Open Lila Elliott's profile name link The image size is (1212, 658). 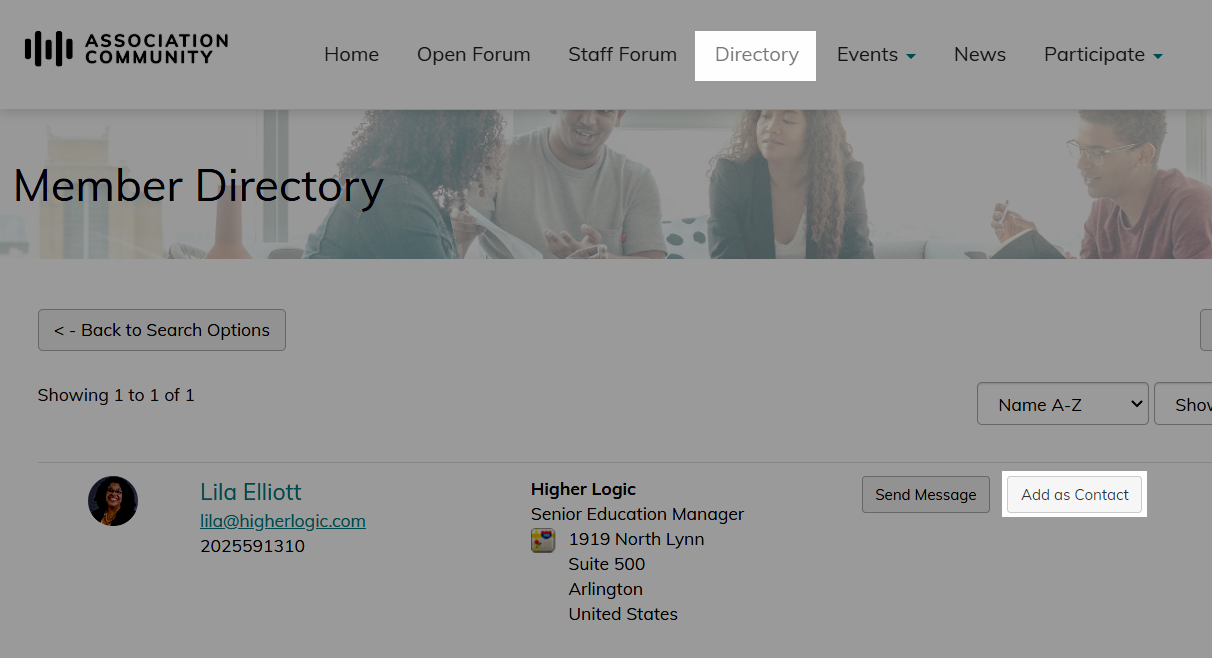coord(251,492)
